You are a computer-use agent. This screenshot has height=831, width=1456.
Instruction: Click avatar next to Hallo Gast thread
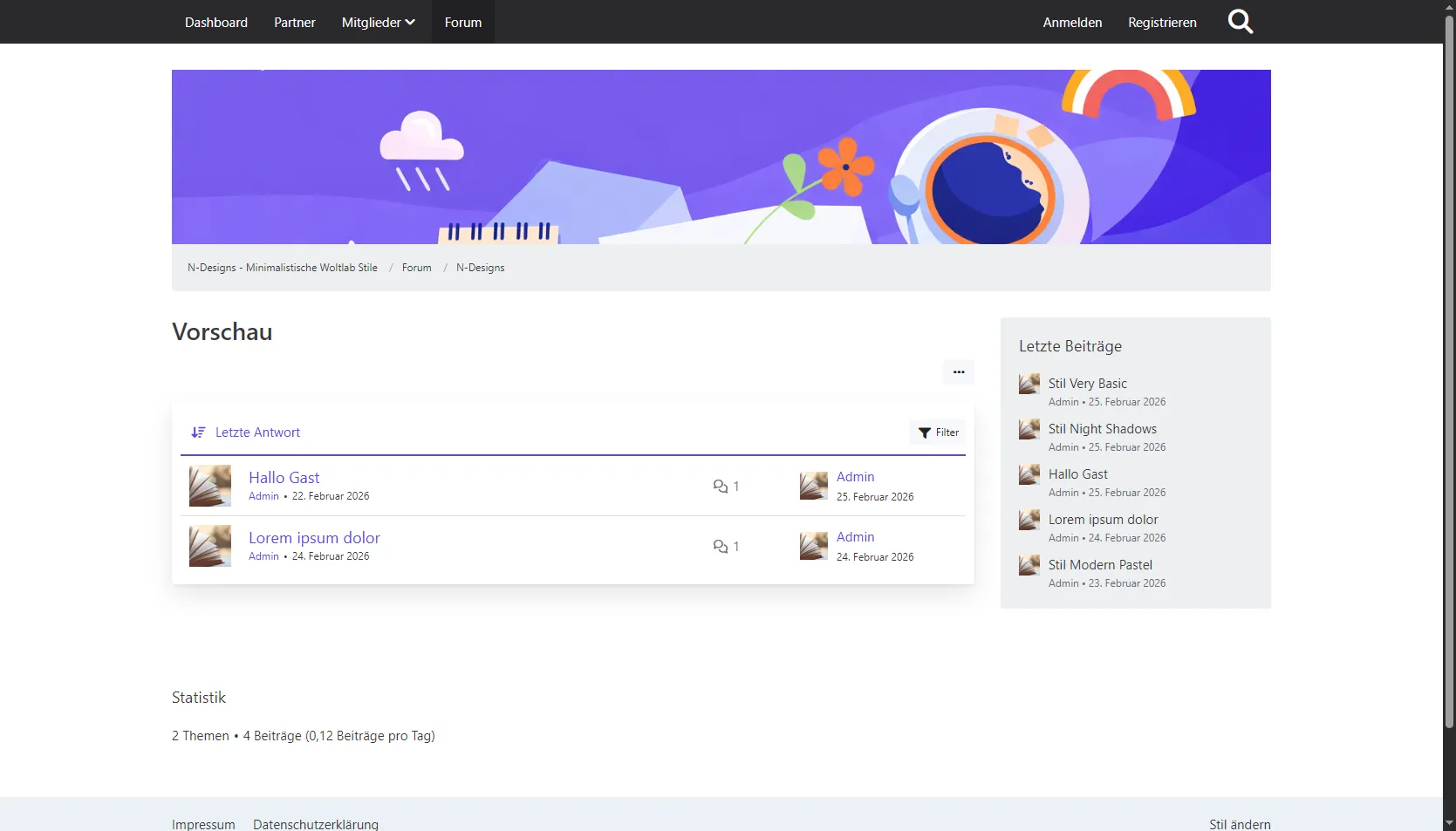pos(210,486)
